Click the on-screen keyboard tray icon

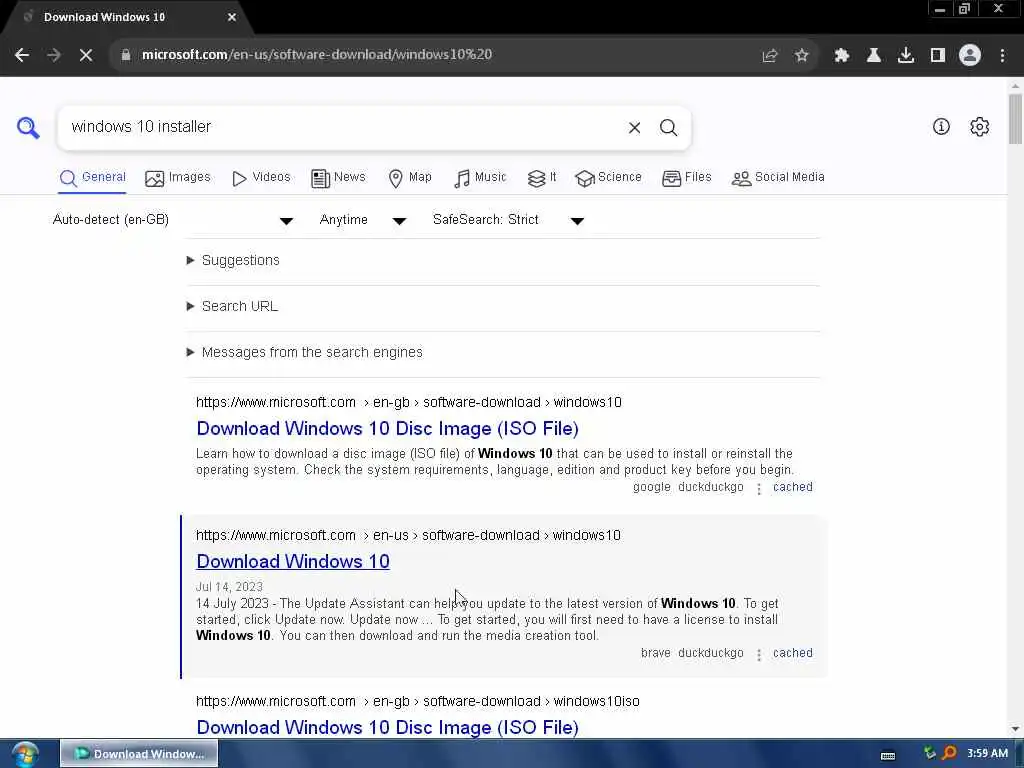[888, 756]
